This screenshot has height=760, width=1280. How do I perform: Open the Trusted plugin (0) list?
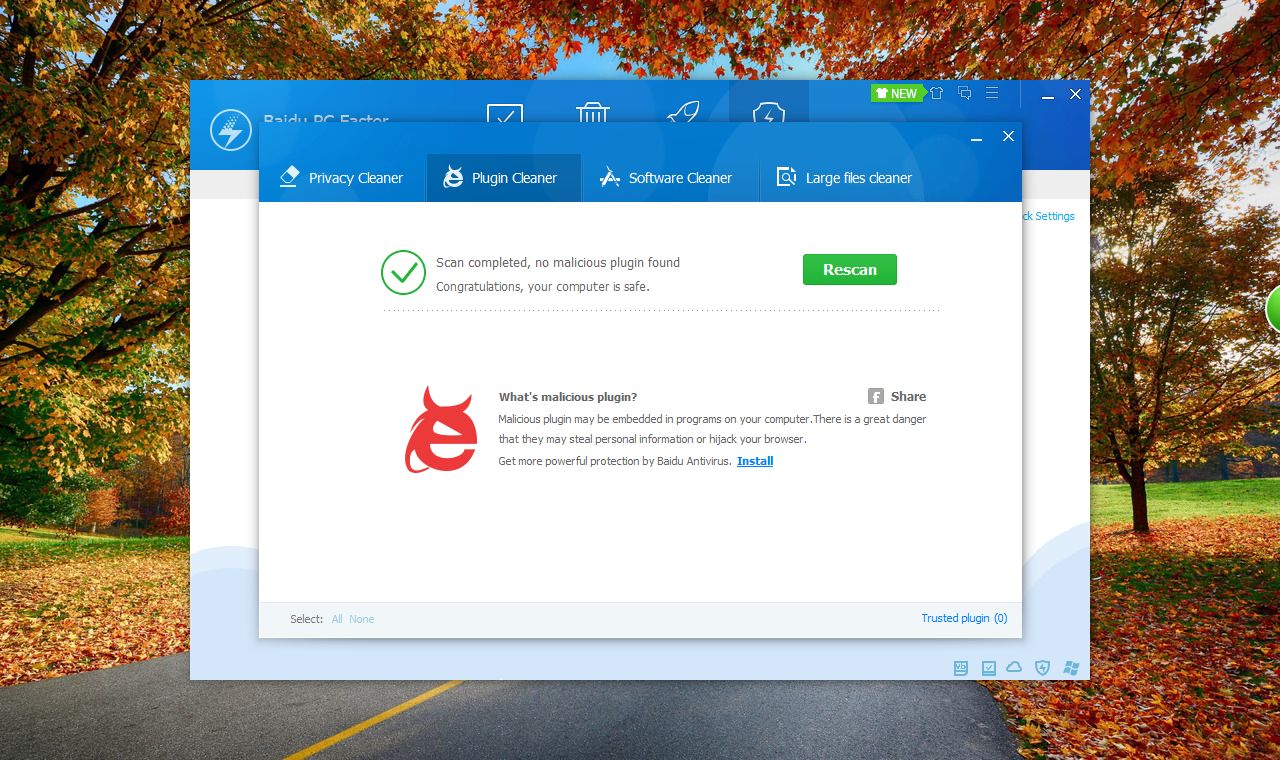tap(964, 618)
